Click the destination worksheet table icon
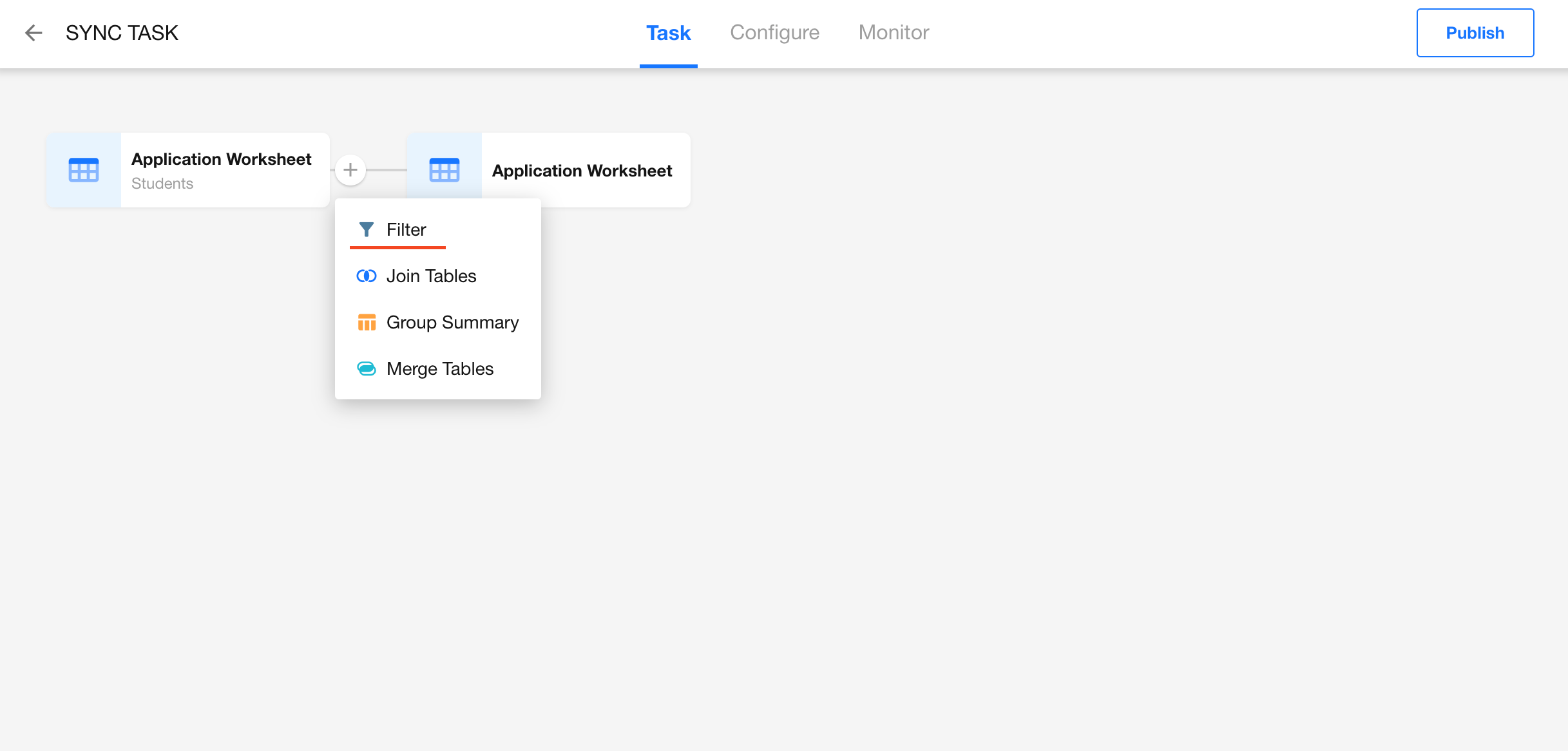 point(445,170)
